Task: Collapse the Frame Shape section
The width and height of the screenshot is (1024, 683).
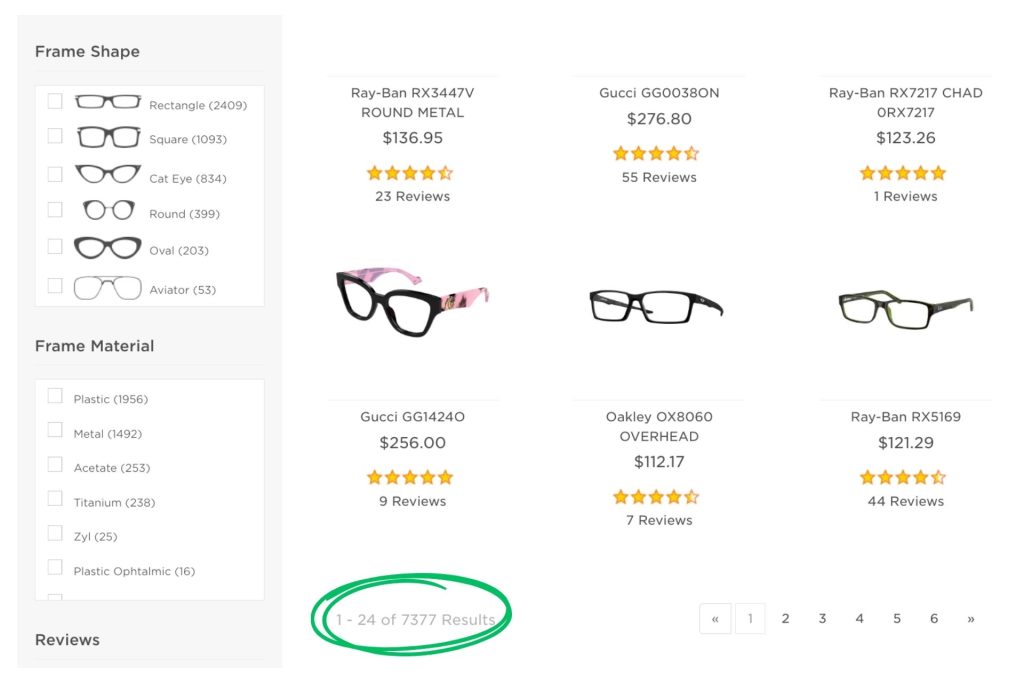Action: [x=87, y=51]
